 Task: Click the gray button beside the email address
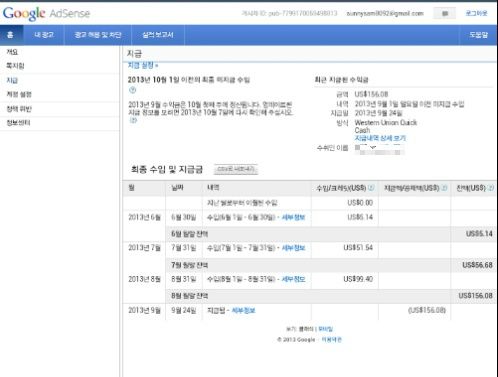pyautogui.click(x=444, y=14)
